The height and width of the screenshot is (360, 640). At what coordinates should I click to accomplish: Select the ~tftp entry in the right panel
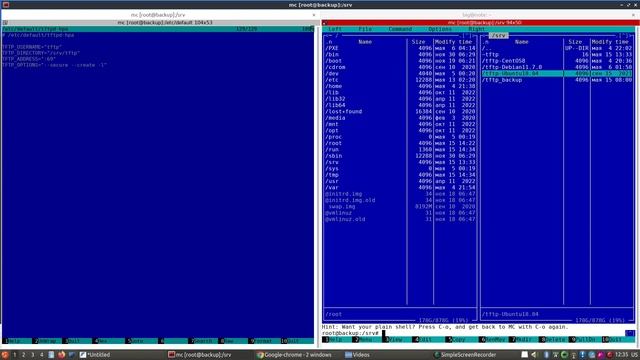click(x=557, y=54)
